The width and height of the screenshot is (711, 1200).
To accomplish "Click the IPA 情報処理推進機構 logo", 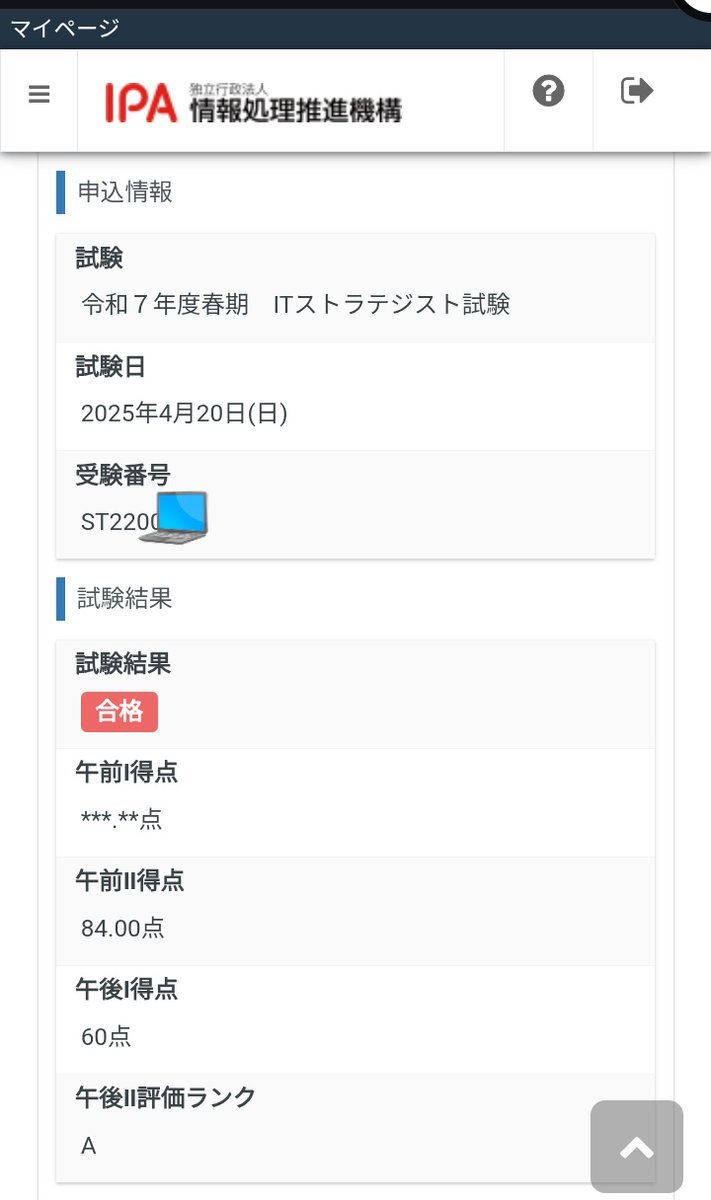I will click(x=253, y=101).
